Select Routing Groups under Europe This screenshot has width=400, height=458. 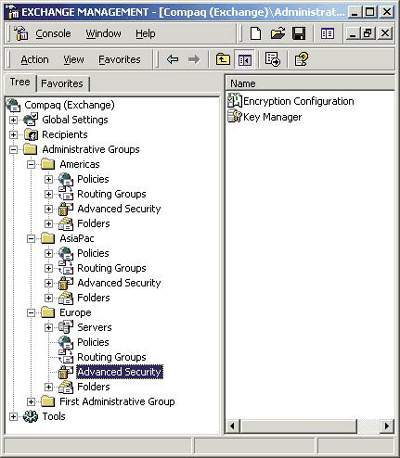[112, 357]
